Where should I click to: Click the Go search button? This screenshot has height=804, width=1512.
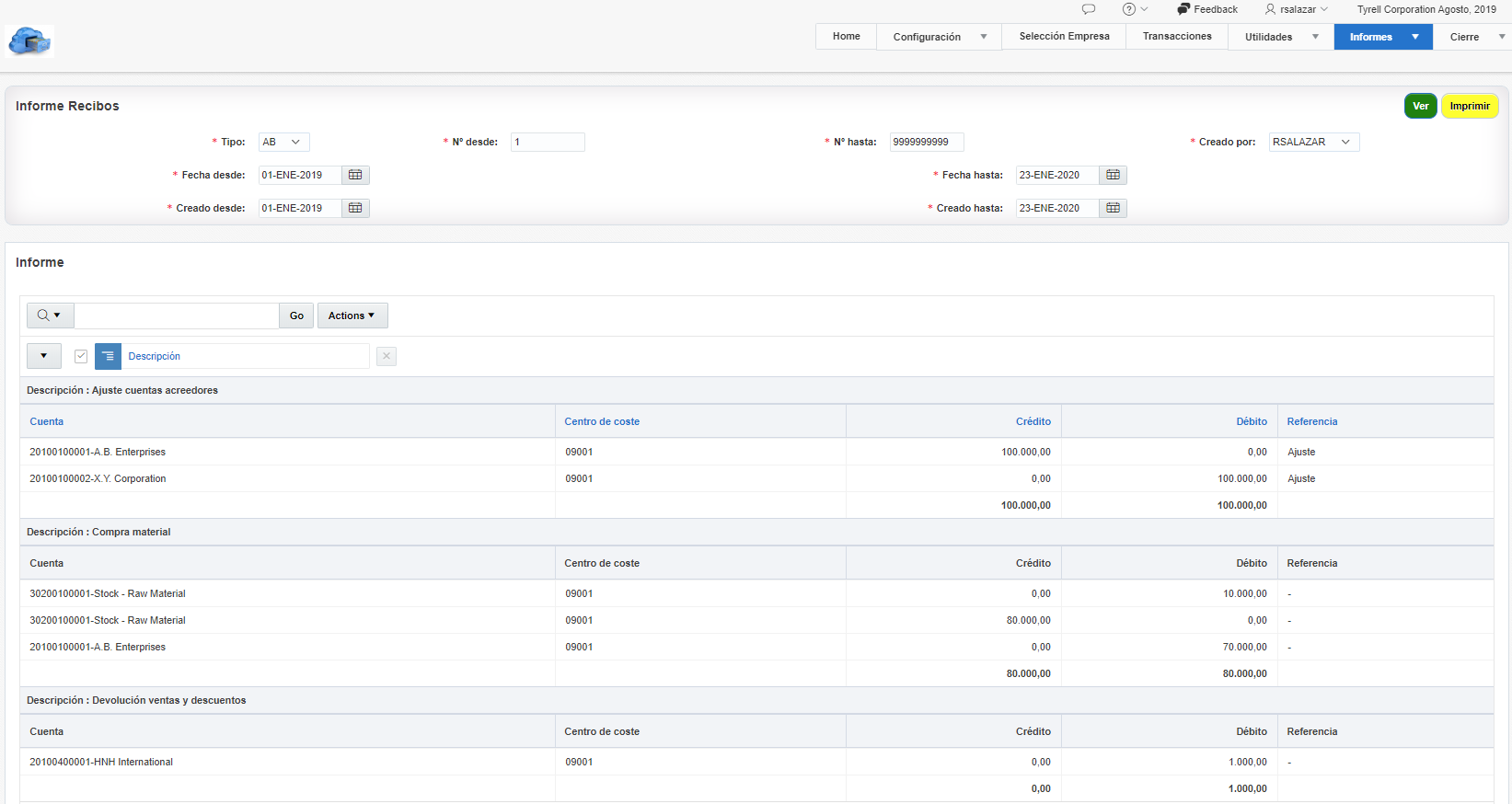click(296, 316)
